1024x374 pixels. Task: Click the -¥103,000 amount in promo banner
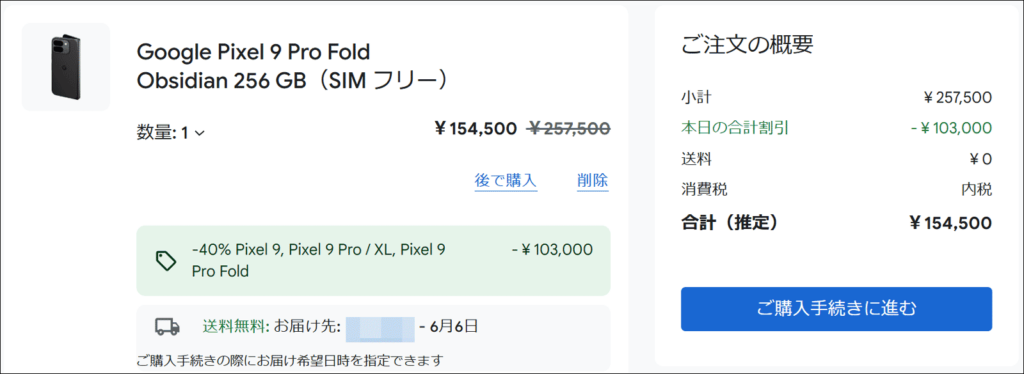(552, 249)
